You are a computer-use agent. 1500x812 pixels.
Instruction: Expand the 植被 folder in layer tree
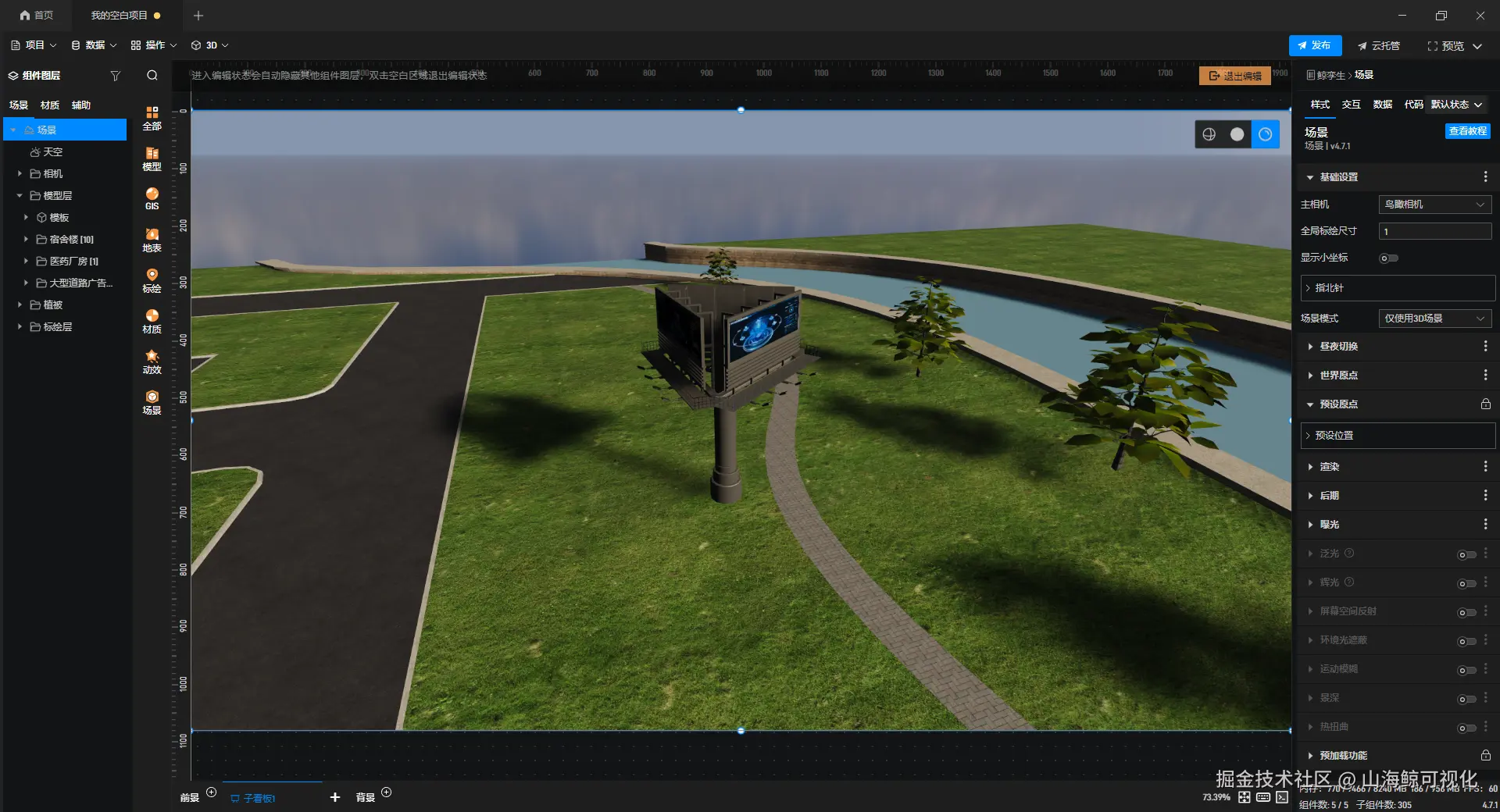[x=20, y=304]
